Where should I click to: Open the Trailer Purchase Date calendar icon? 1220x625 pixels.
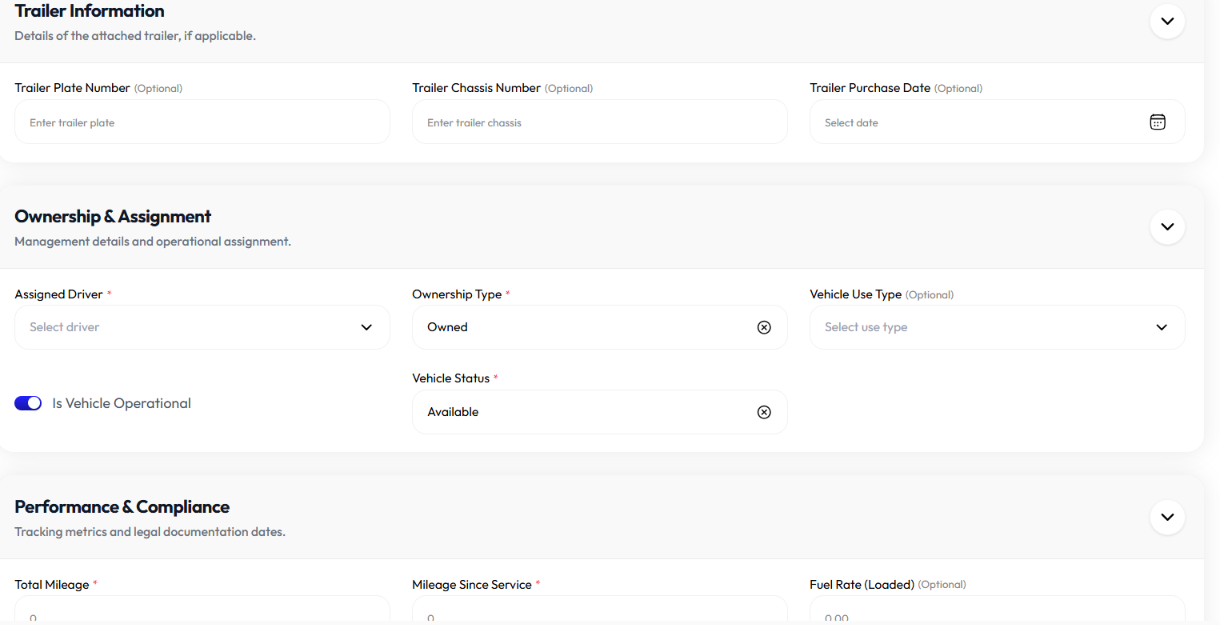pos(1157,122)
